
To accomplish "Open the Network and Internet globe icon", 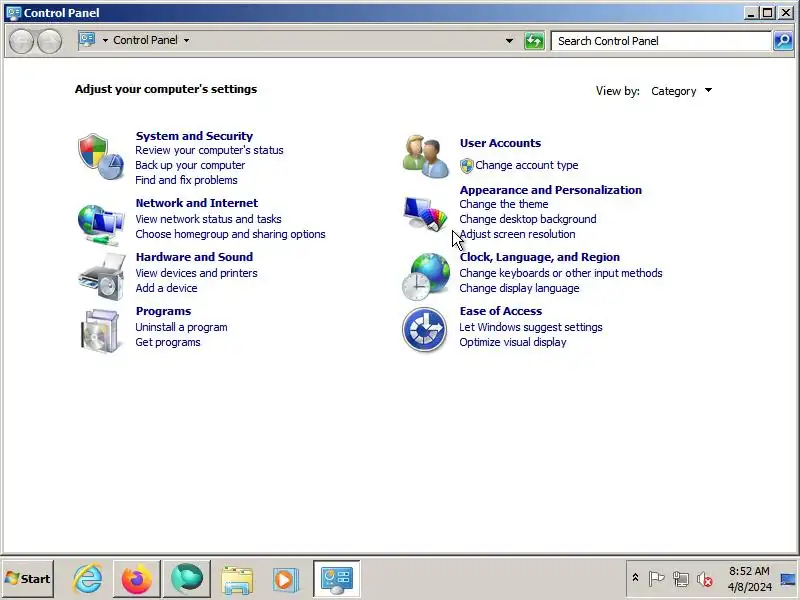I will pyautogui.click(x=101, y=224).
